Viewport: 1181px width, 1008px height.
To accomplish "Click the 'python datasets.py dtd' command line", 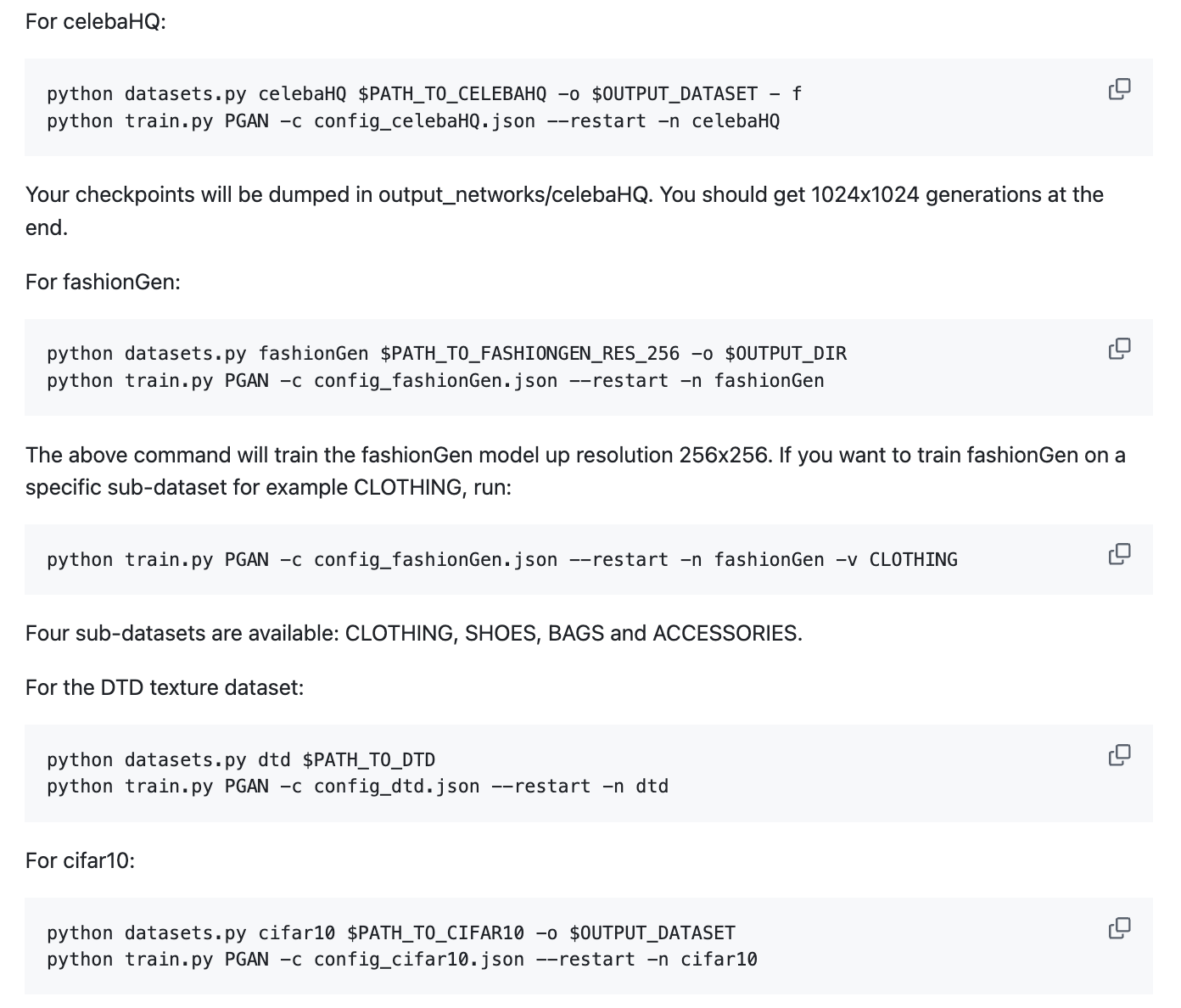I will 241,759.
